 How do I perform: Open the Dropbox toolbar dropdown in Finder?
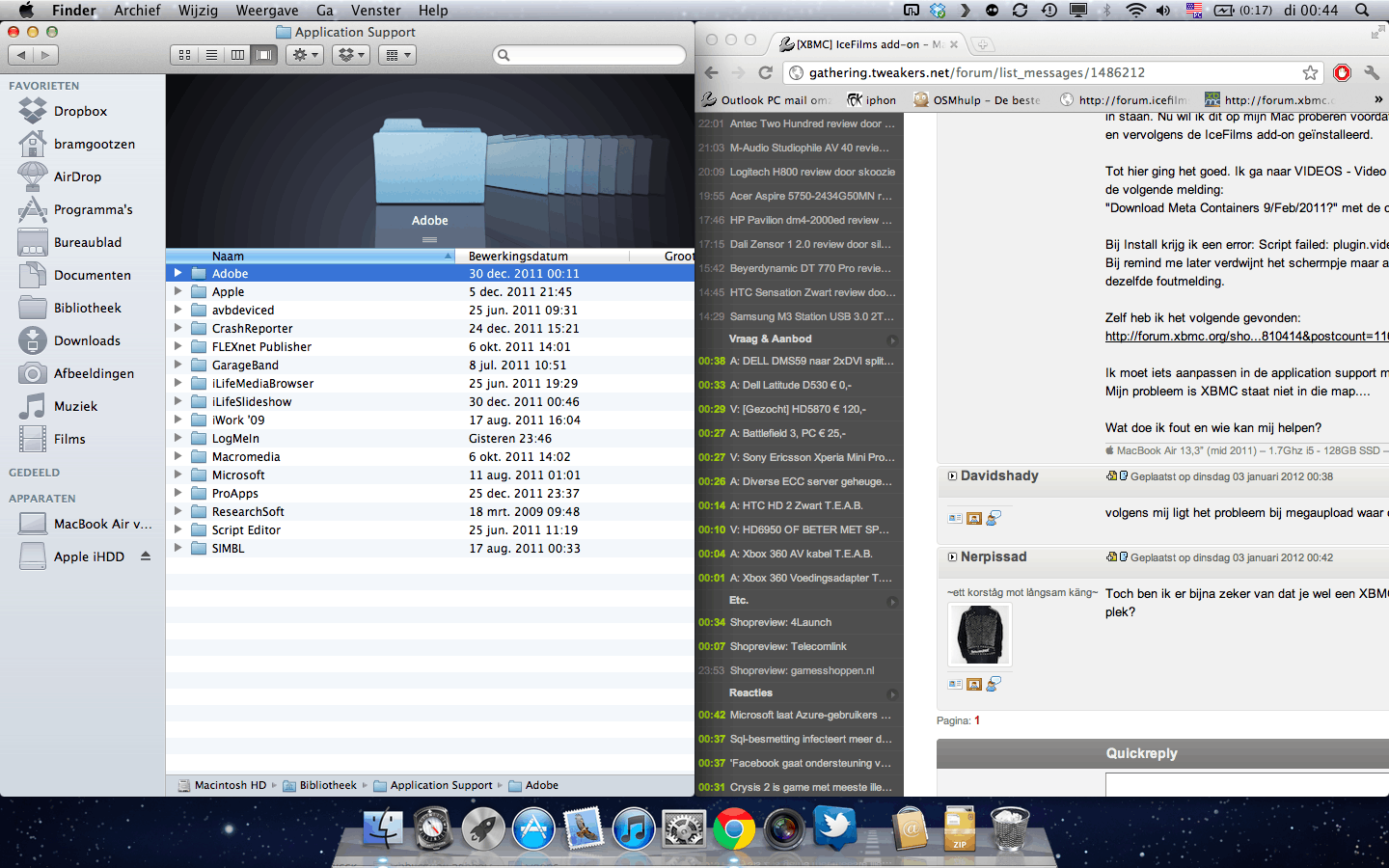pyautogui.click(x=350, y=55)
